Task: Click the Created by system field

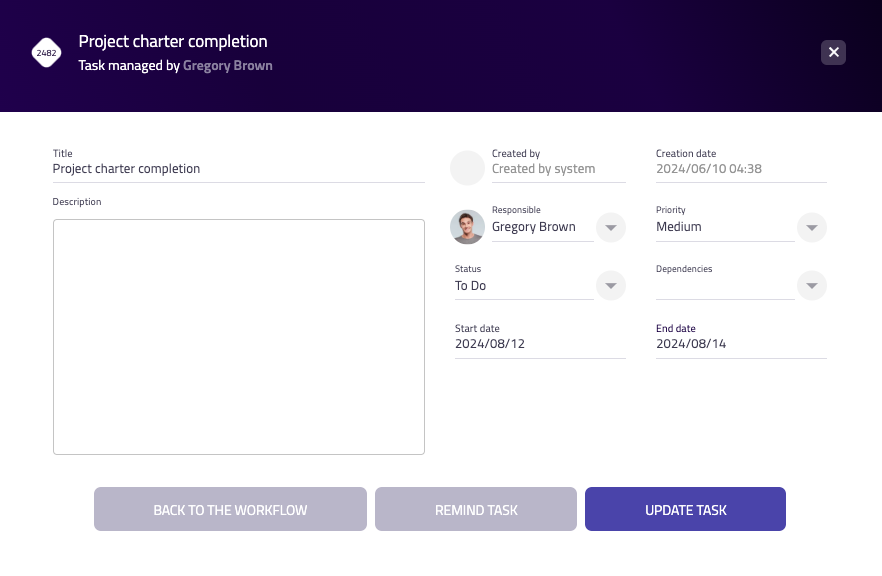Action: (557, 169)
